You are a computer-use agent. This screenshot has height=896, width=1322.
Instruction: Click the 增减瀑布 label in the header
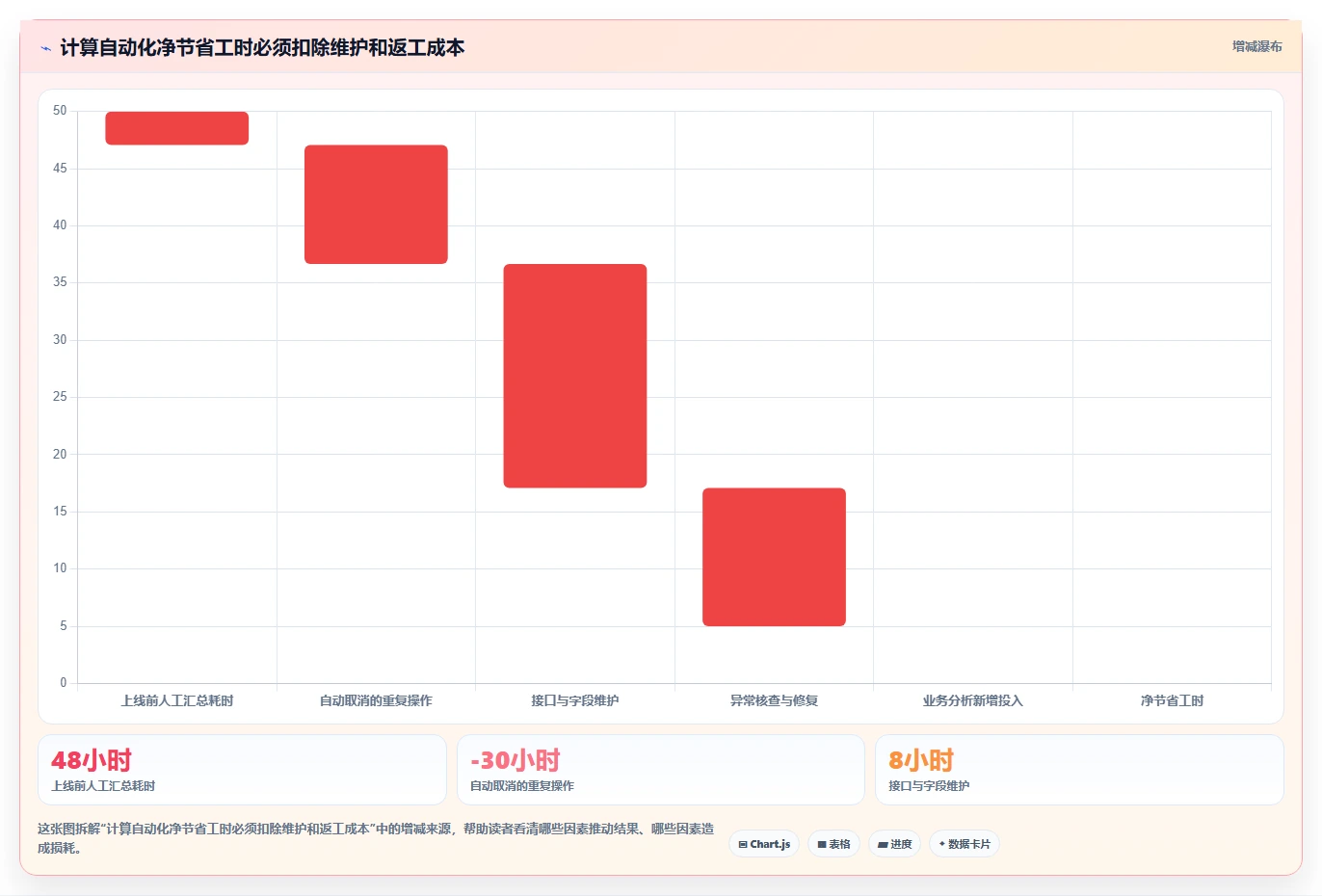click(1256, 46)
